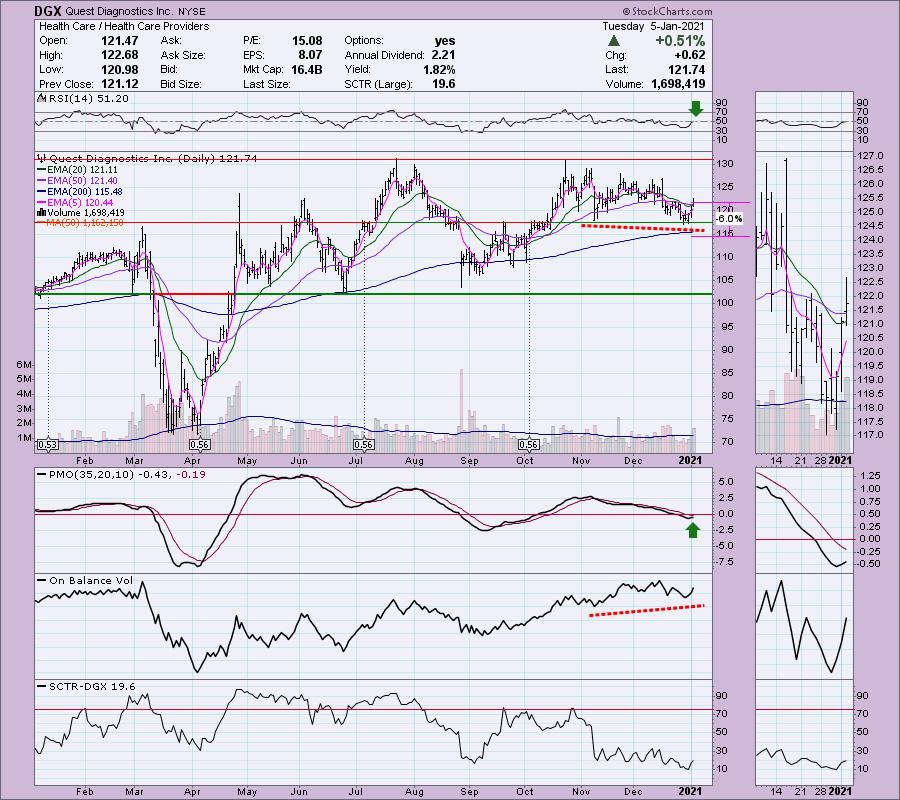Click the date Tuesday 5-Jan-2021
The height and width of the screenshot is (800, 900).
click(x=653, y=26)
